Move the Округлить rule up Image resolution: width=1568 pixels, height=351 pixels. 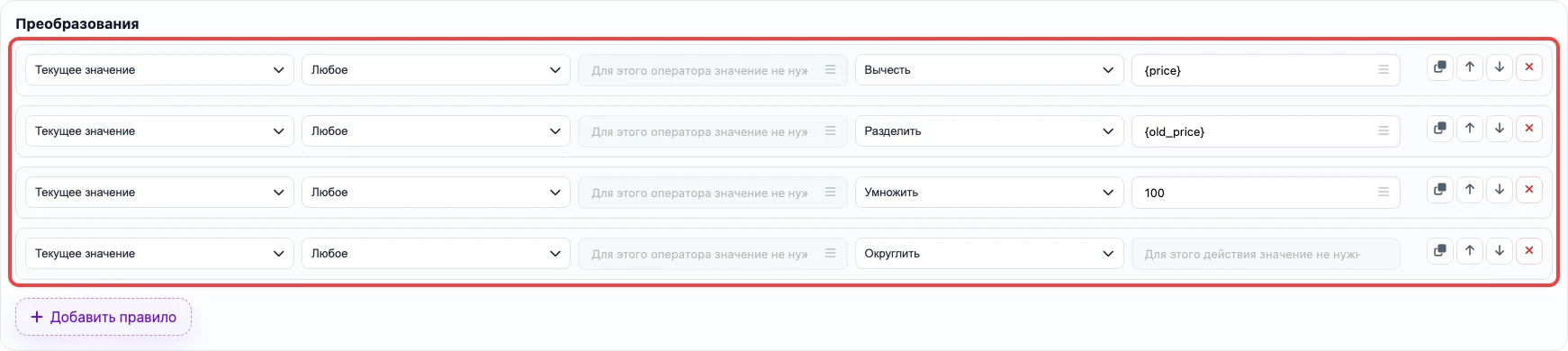point(1470,251)
